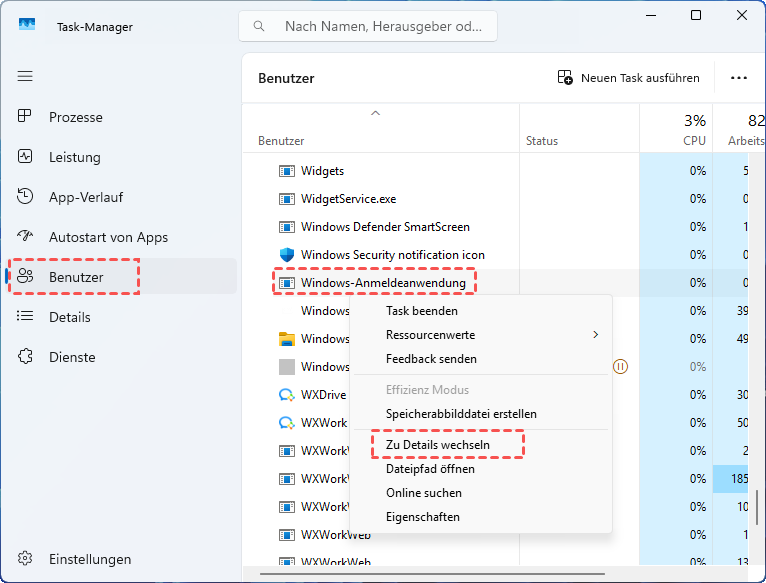Collapse the user list with top chevron

pyautogui.click(x=376, y=113)
